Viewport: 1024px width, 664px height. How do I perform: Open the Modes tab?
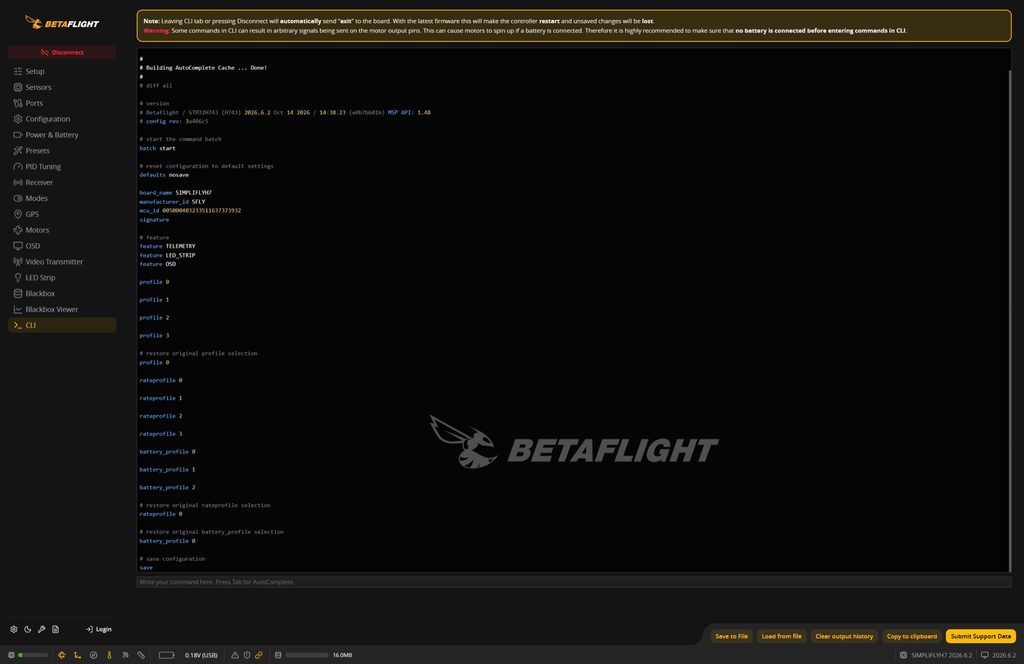coord(62,198)
